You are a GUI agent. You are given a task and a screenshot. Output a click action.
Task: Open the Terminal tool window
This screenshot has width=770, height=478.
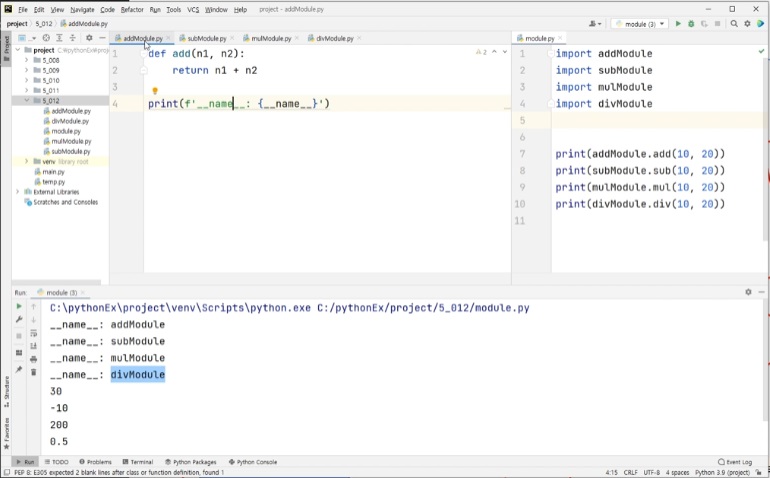(138, 462)
